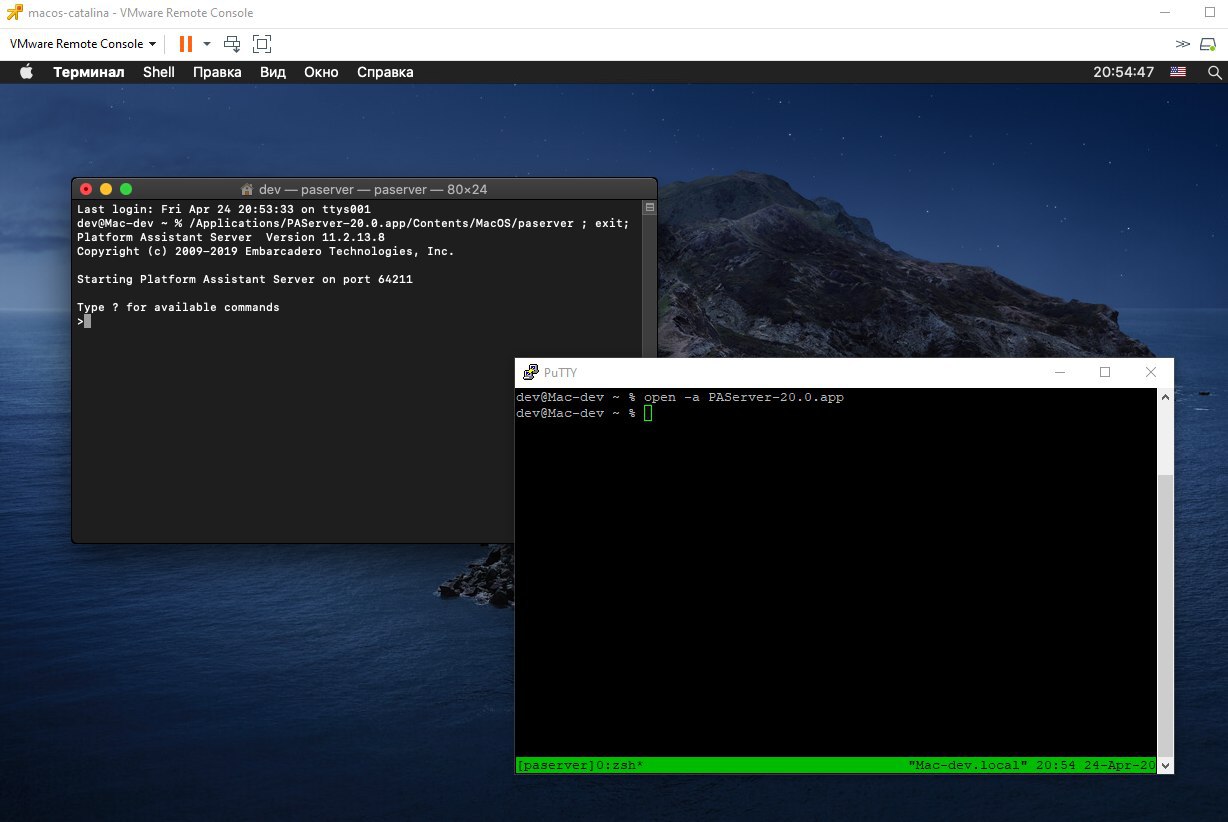Open the Вид menu

pos(273,72)
